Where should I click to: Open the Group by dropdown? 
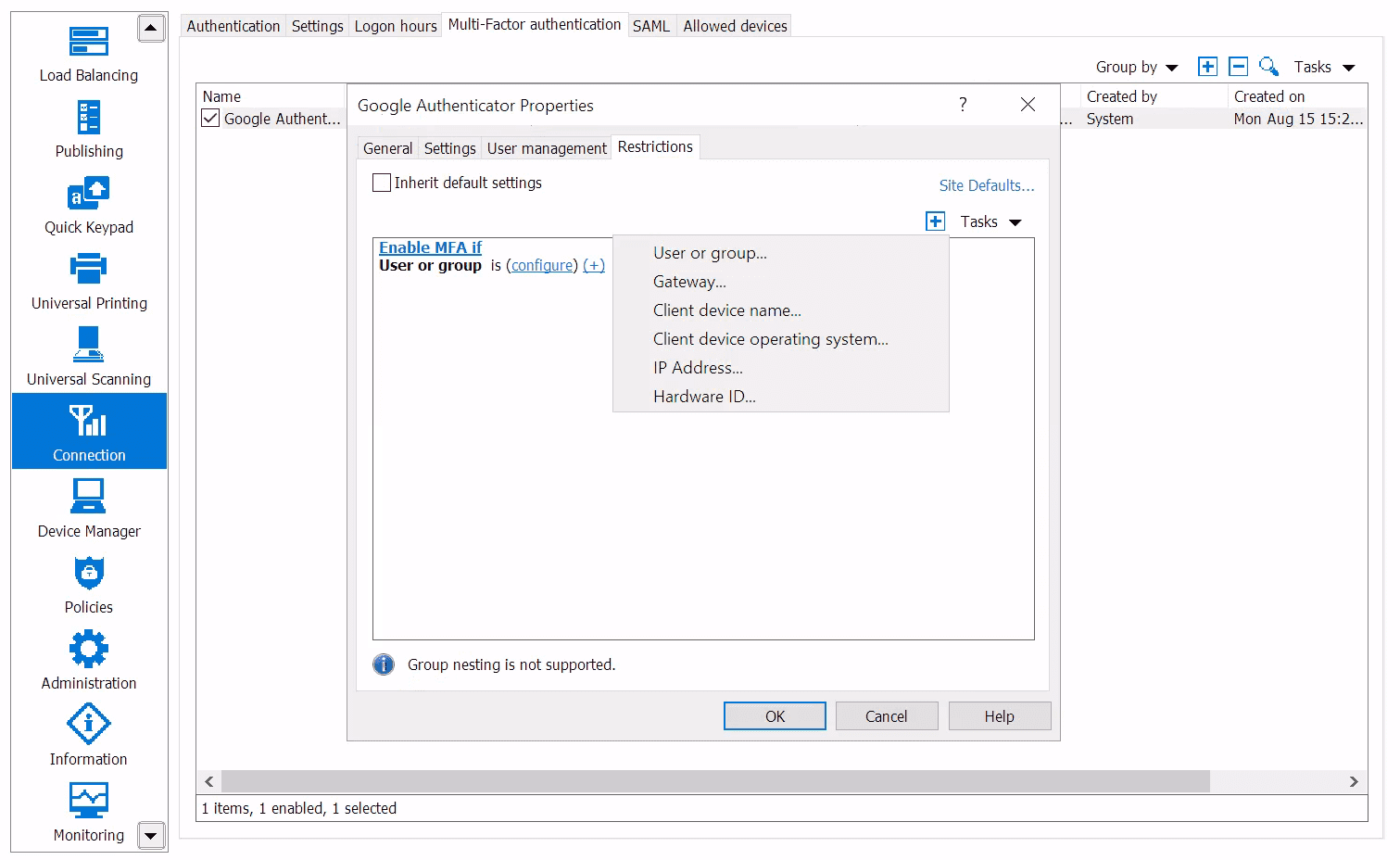coord(1137,66)
